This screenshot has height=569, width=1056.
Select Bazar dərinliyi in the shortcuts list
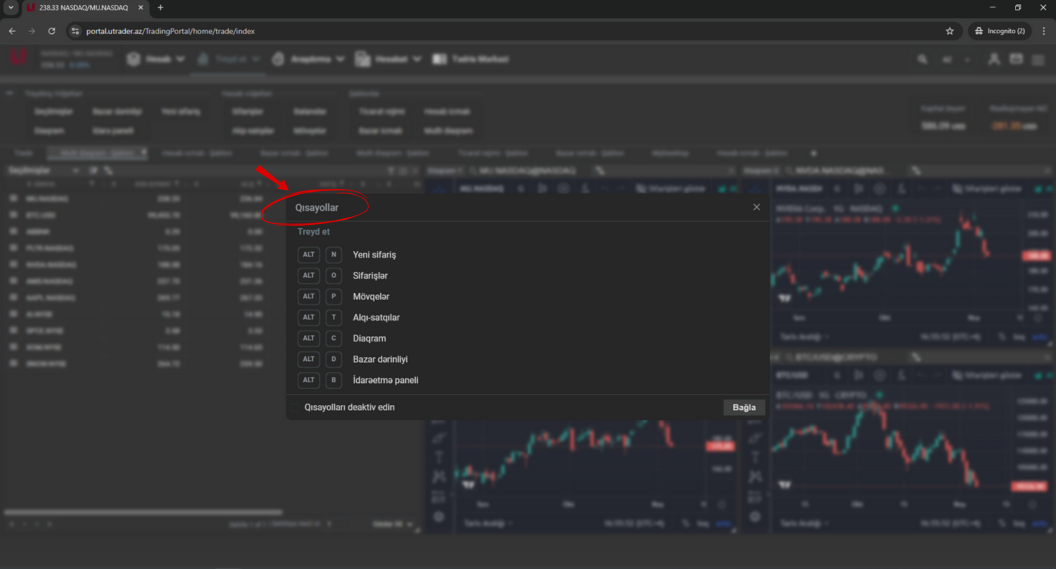pos(380,359)
